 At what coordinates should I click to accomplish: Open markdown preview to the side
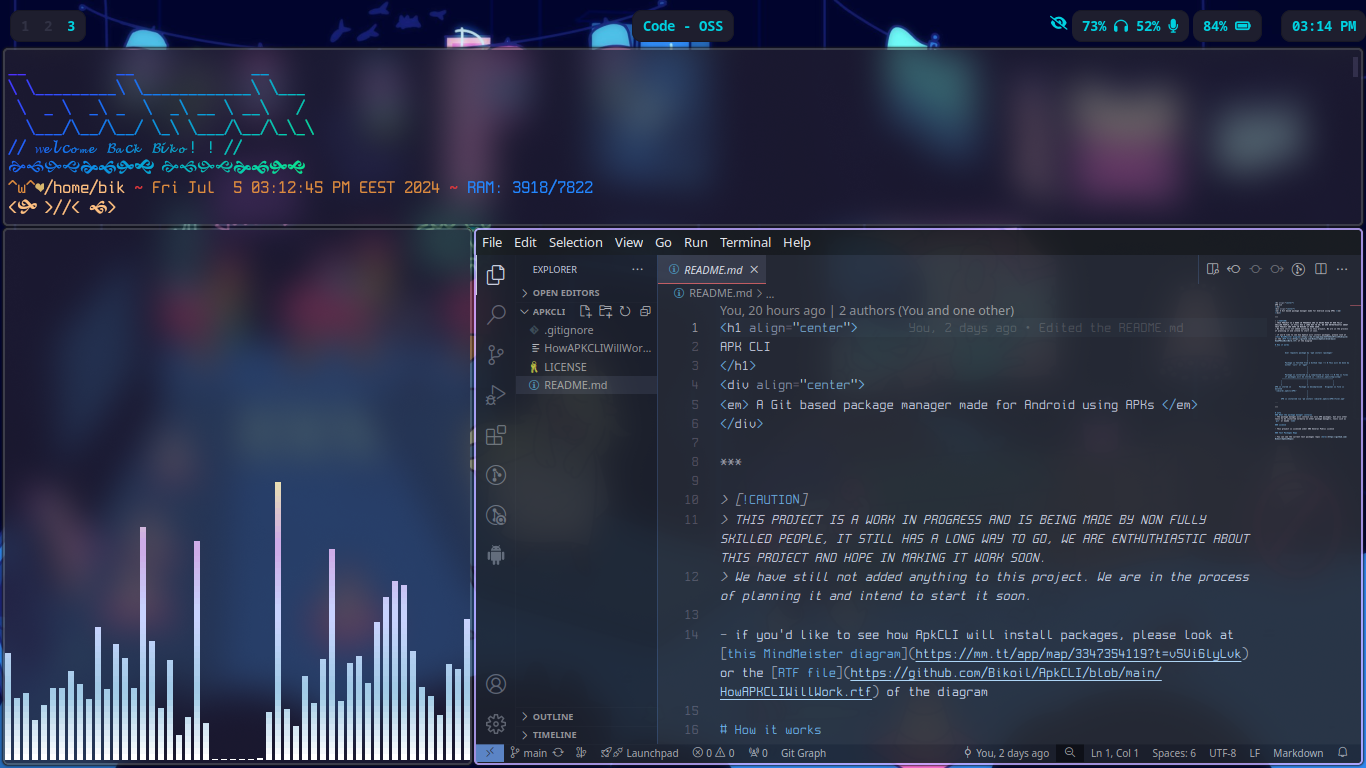1213,269
